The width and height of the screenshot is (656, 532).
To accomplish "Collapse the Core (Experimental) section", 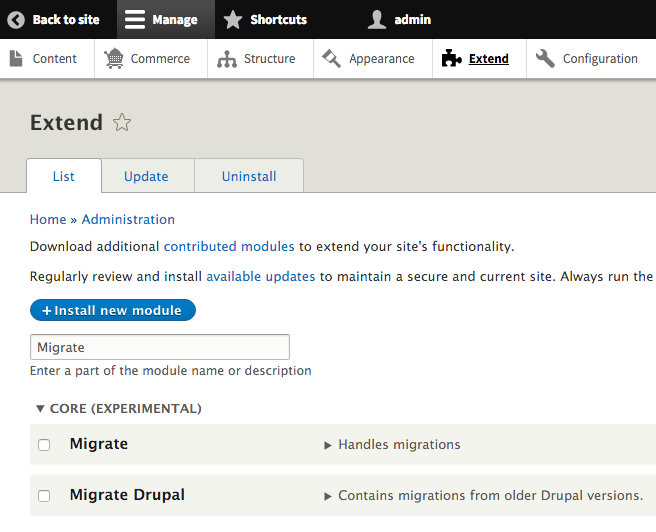I will point(119,409).
